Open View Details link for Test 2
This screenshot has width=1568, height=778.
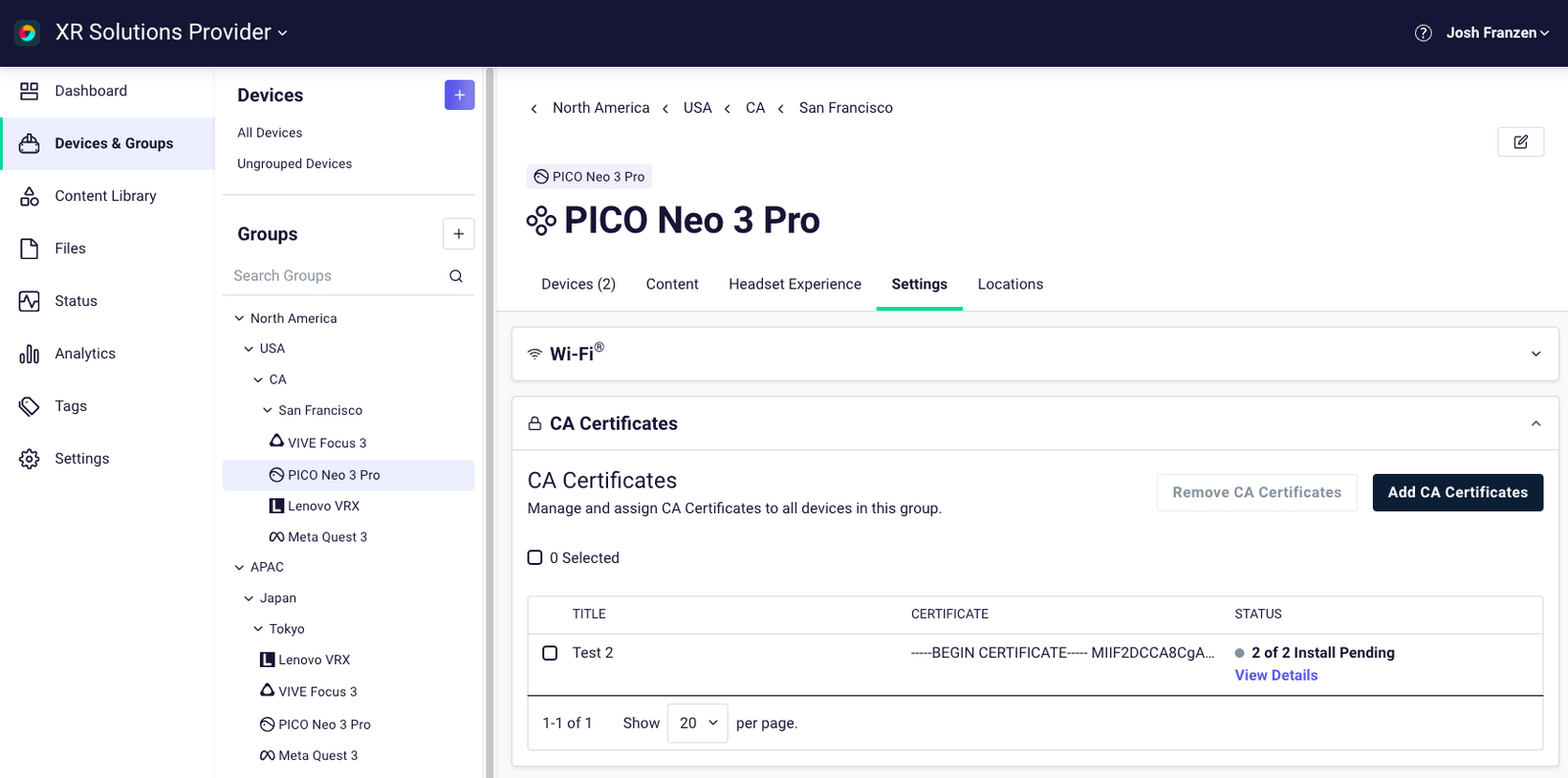tap(1275, 675)
